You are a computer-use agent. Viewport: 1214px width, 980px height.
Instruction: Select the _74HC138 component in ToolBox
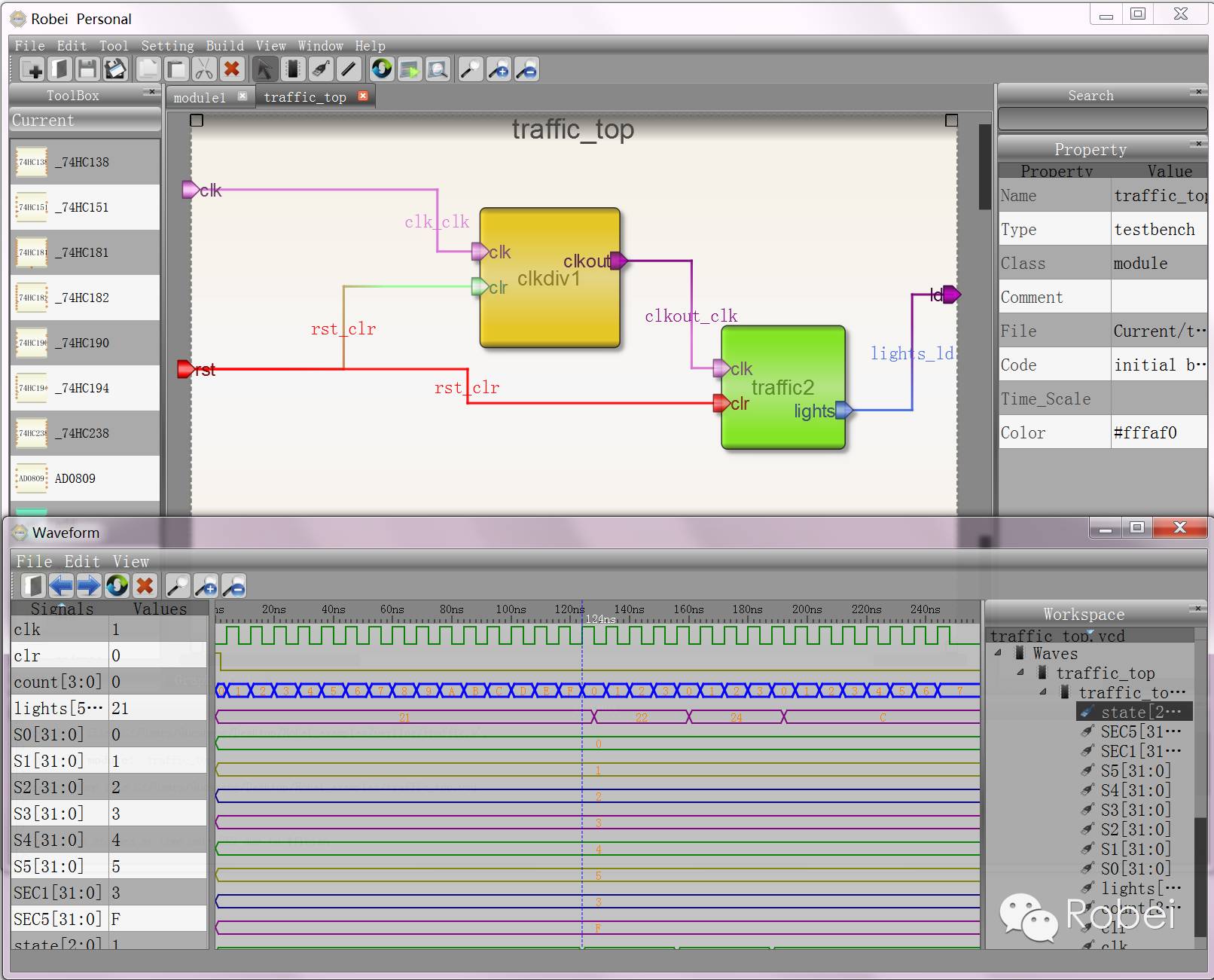pyautogui.click(x=85, y=162)
